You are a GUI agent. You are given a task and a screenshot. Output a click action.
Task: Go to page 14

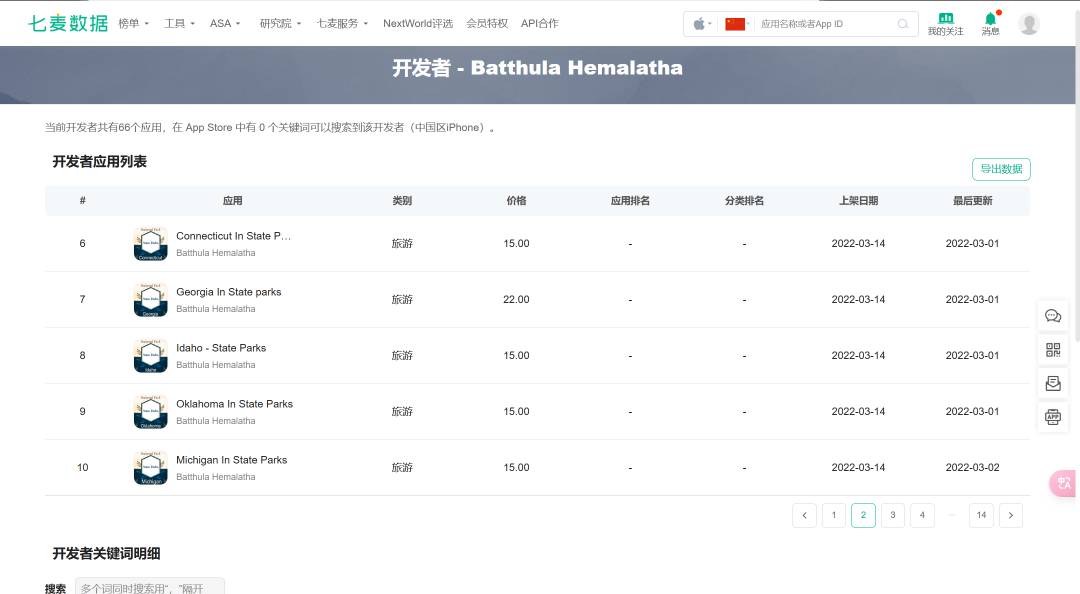[982, 515]
